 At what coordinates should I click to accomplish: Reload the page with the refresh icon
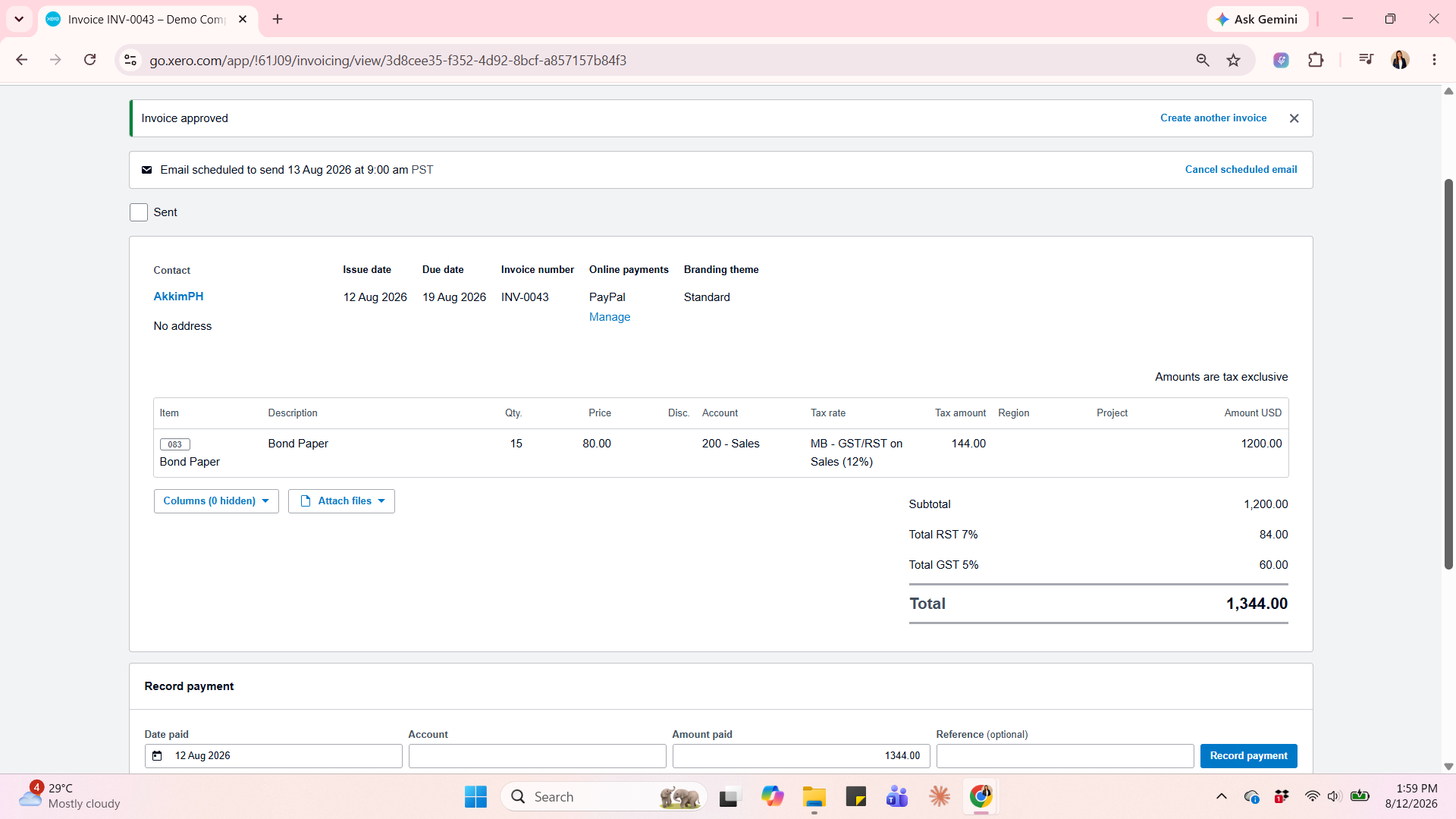coord(89,60)
